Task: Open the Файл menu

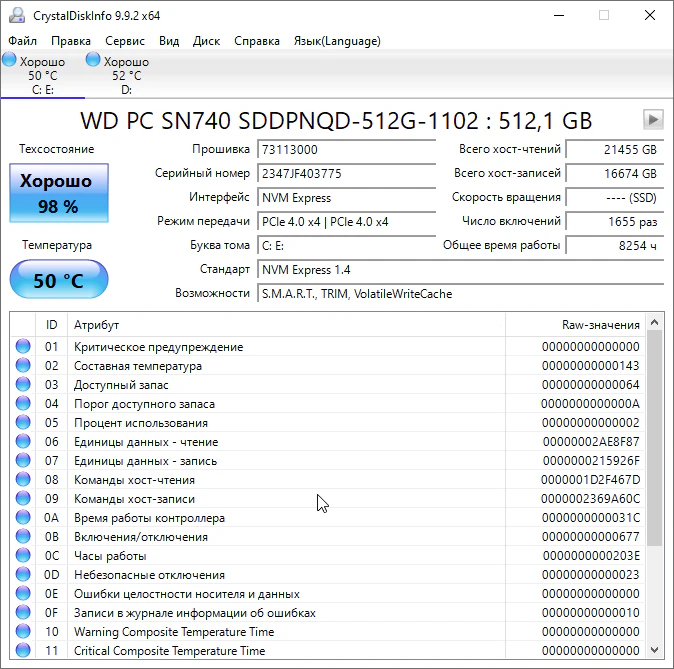Action: 22,41
